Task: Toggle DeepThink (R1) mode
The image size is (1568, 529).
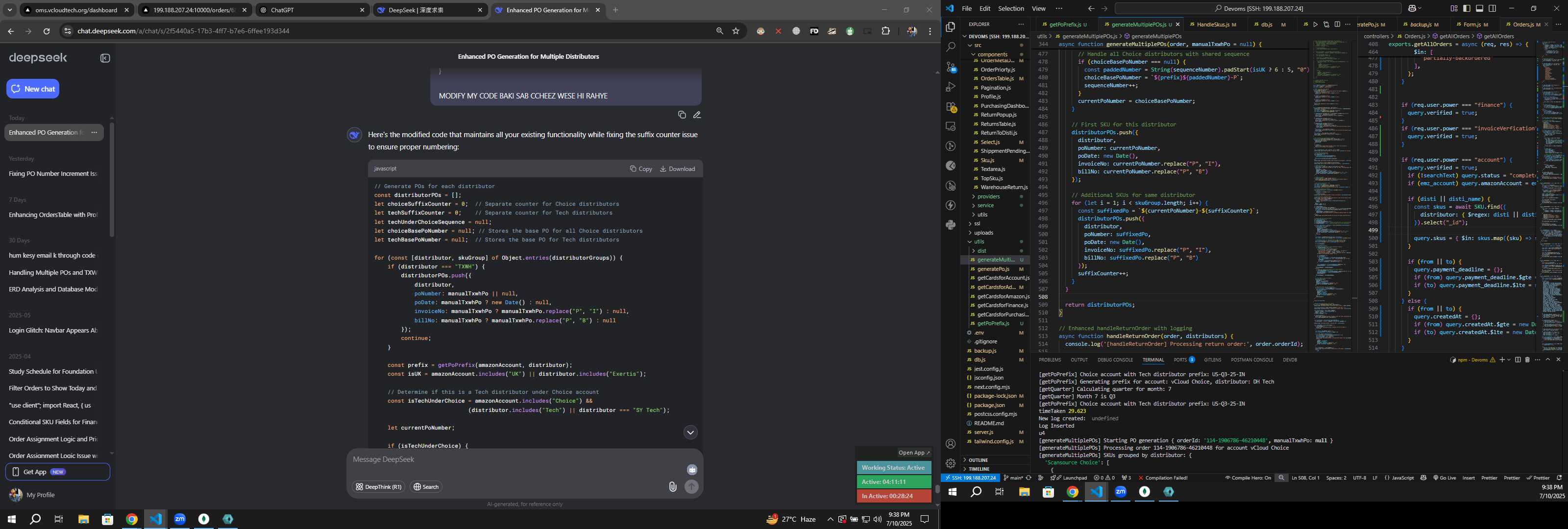Action: (379, 487)
